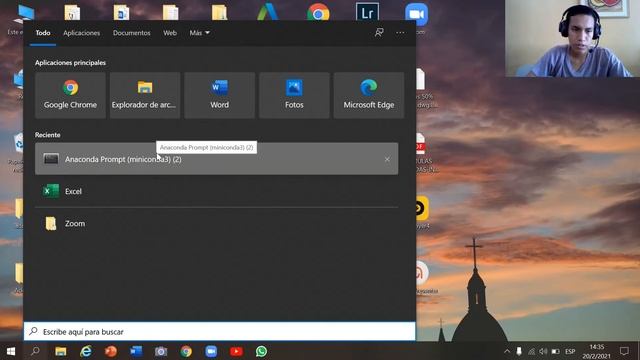
Task: Open clock and date 14:35
Action: [x=596, y=351]
